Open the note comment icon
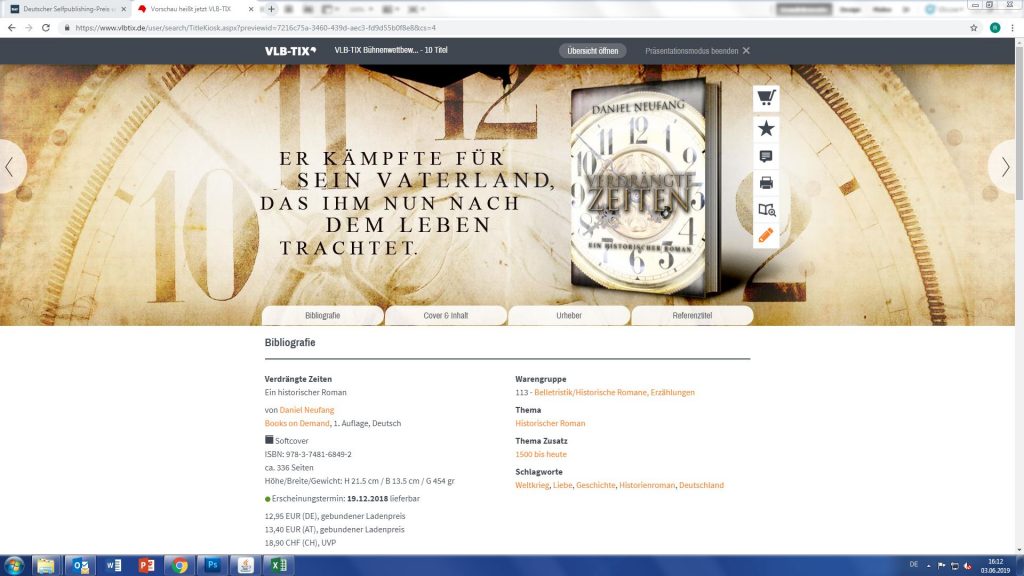The height and width of the screenshot is (576, 1024). pyautogui.click(x=766, y=156)
